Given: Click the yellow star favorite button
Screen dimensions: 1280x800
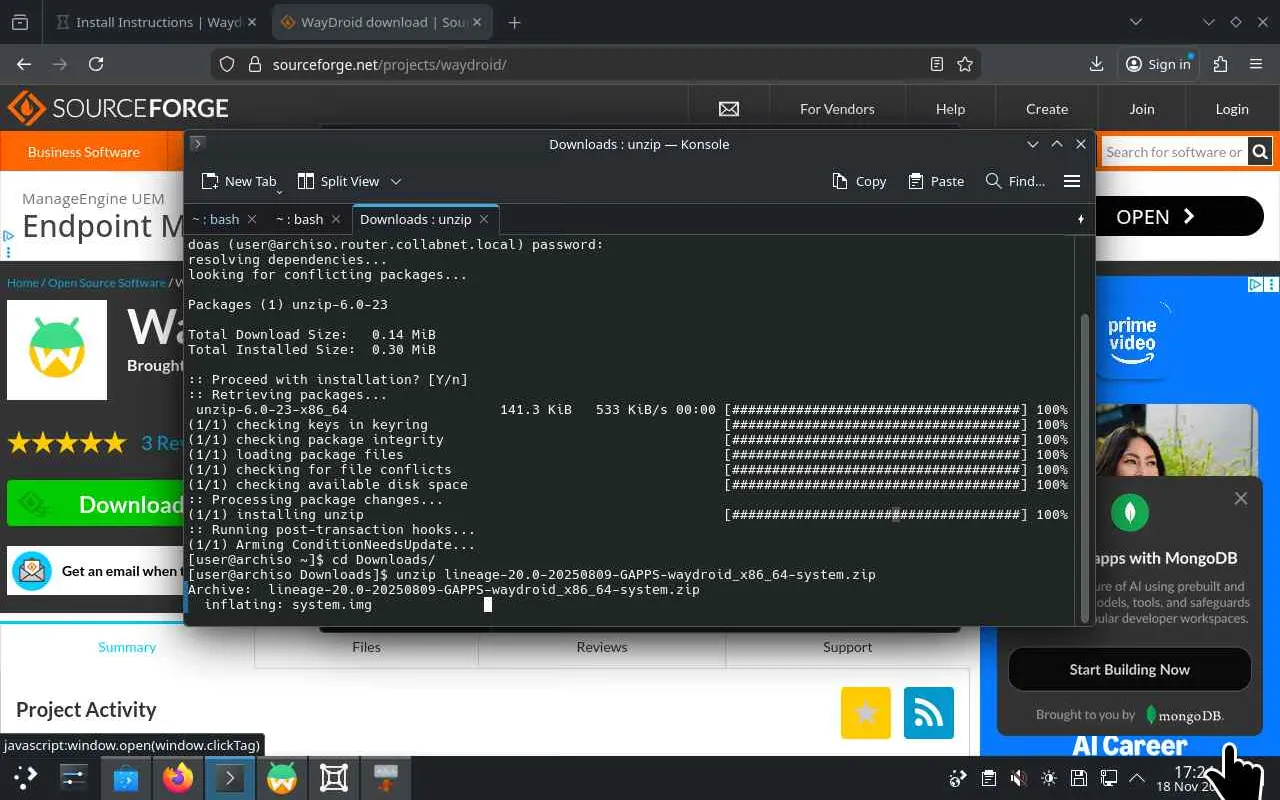Looking at the screenshot, I should (866, 713).
